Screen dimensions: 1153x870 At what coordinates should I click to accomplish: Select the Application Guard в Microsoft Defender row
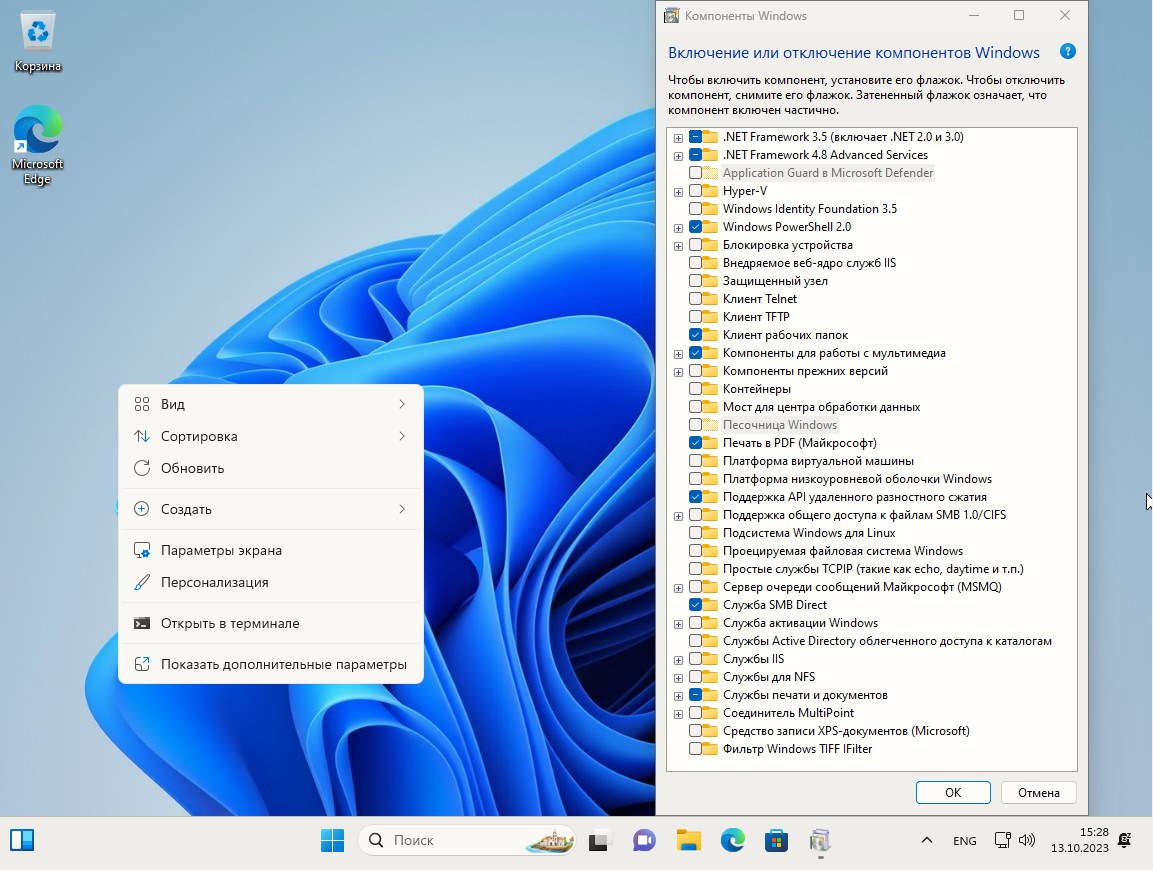[x=827, y=173]
